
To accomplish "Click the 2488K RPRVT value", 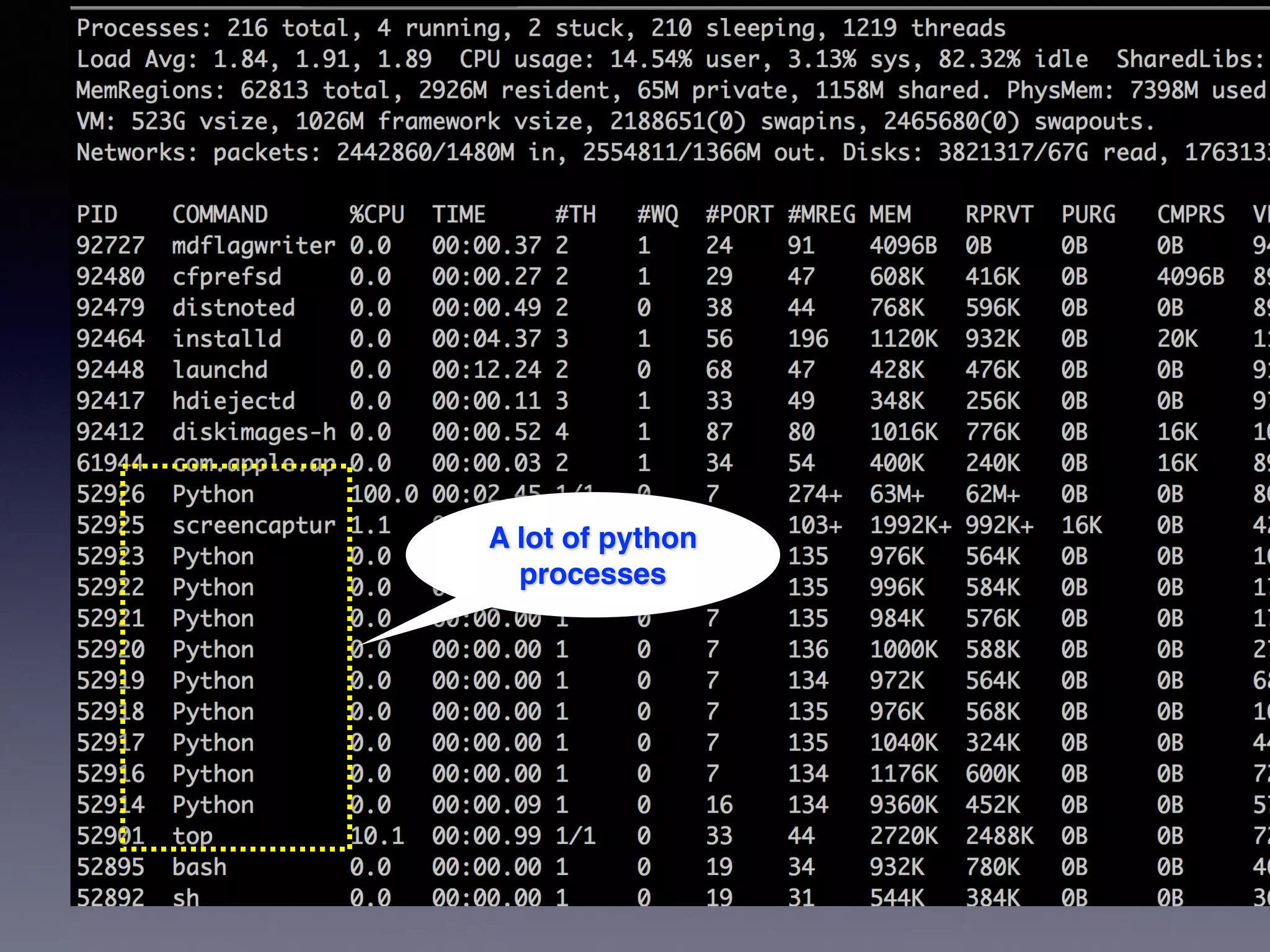I will pos(1000,836).
